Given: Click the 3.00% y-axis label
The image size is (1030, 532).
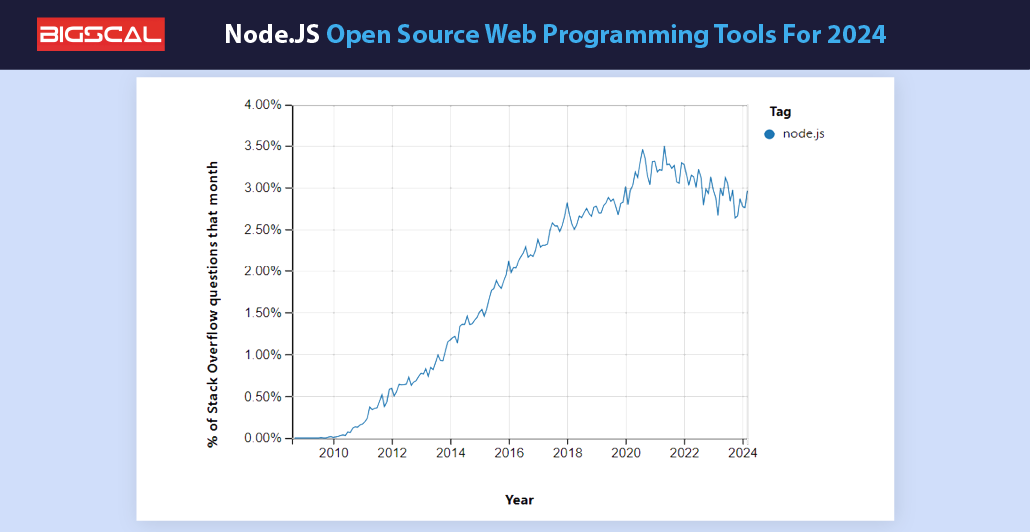Looking at the screenshot, I should click(x=263, y=188).
